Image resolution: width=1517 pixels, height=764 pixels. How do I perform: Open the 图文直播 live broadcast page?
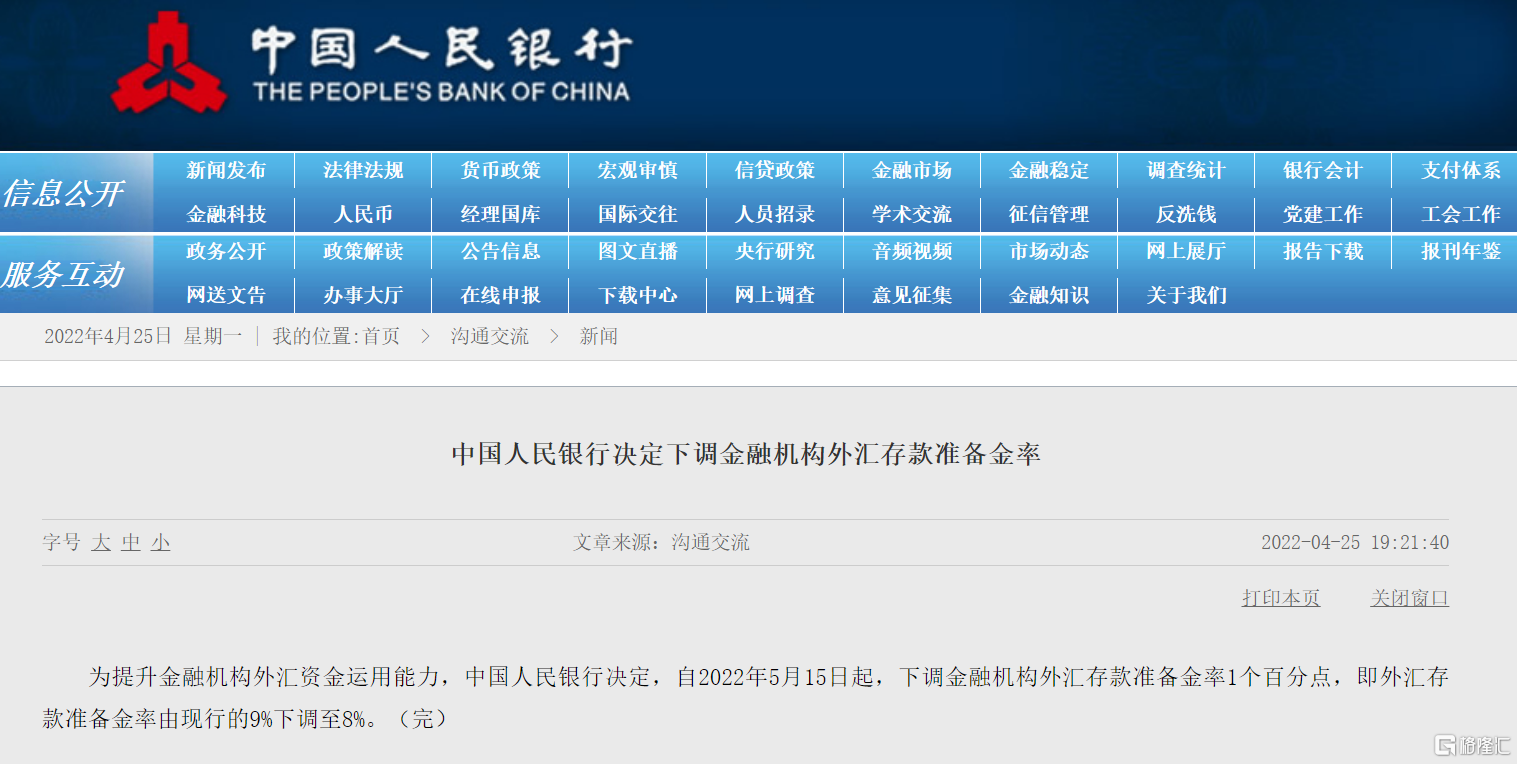click(x=636, y=251)
